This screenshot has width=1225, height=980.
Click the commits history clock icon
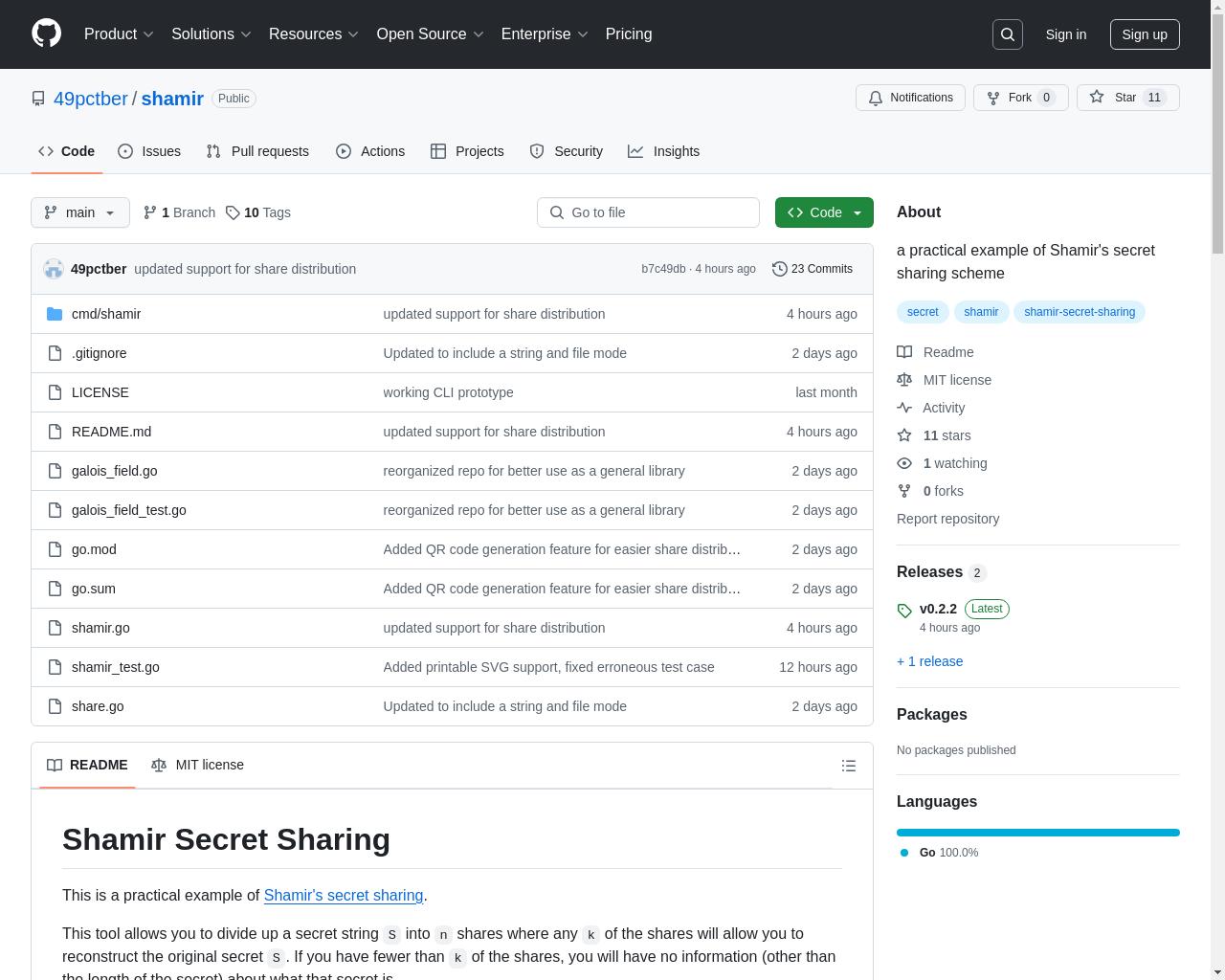(780, 269)
